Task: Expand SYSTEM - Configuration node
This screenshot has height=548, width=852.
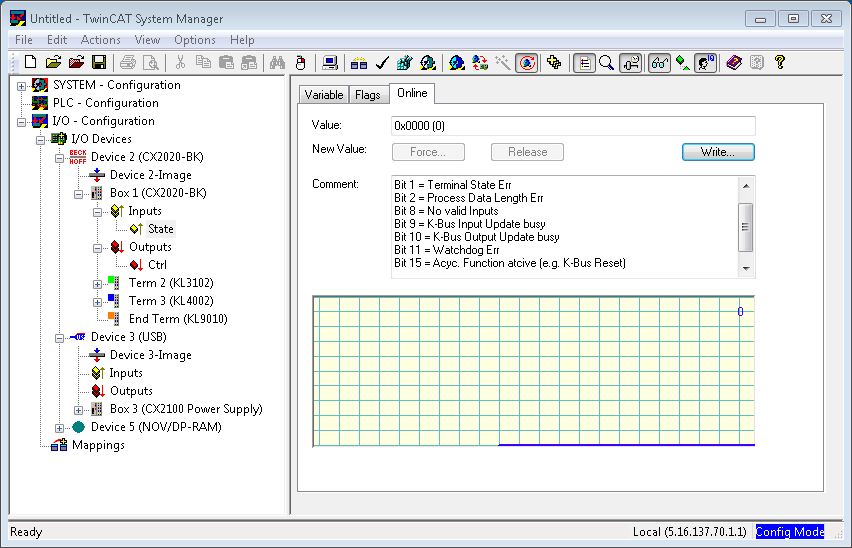Action: [21, 86]
